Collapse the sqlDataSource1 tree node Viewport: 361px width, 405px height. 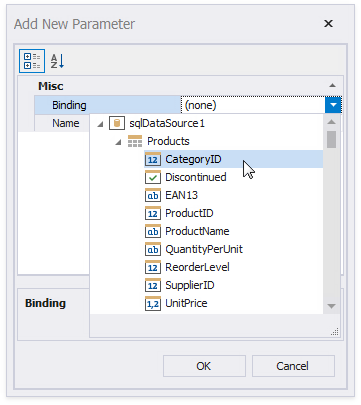click(100, 124)
